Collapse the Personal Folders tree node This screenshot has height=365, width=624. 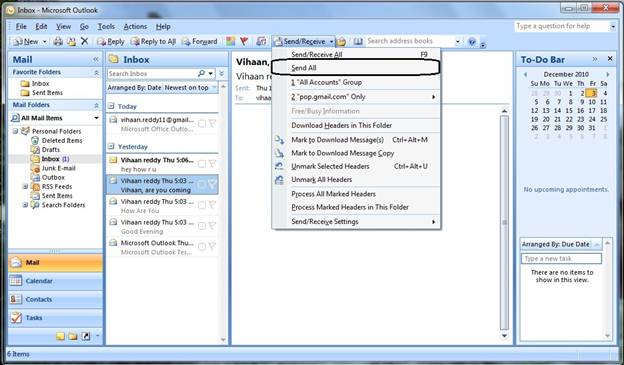[x=15, y=131]
